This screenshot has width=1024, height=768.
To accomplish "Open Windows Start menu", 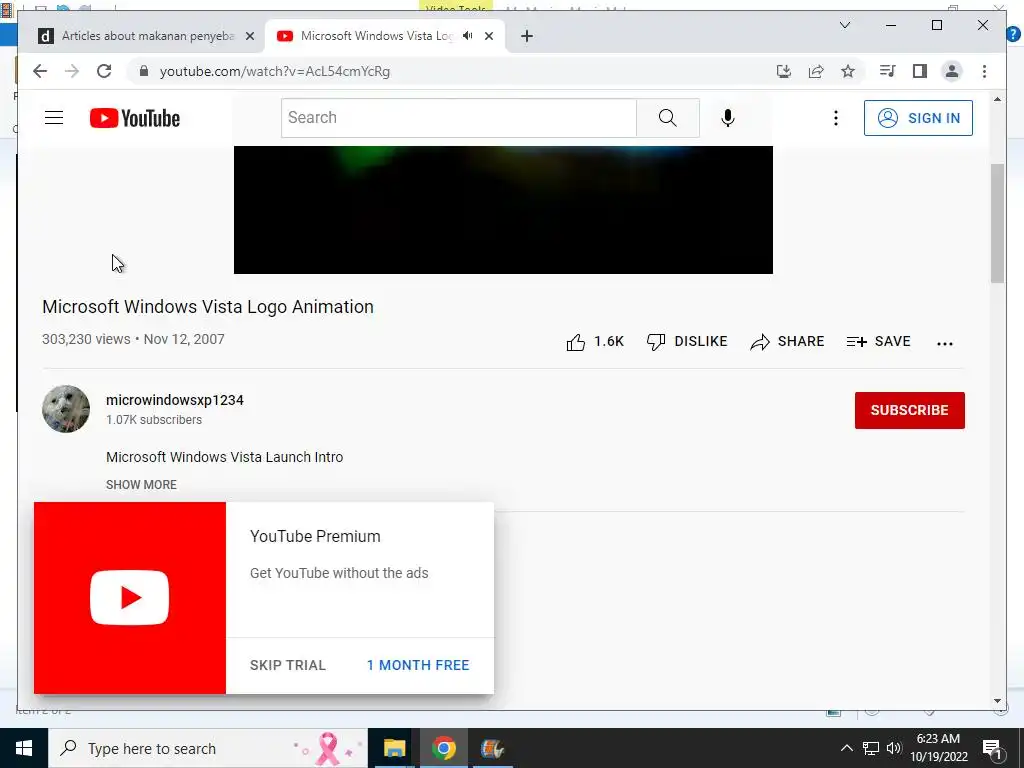I will [x=24, y=748].
